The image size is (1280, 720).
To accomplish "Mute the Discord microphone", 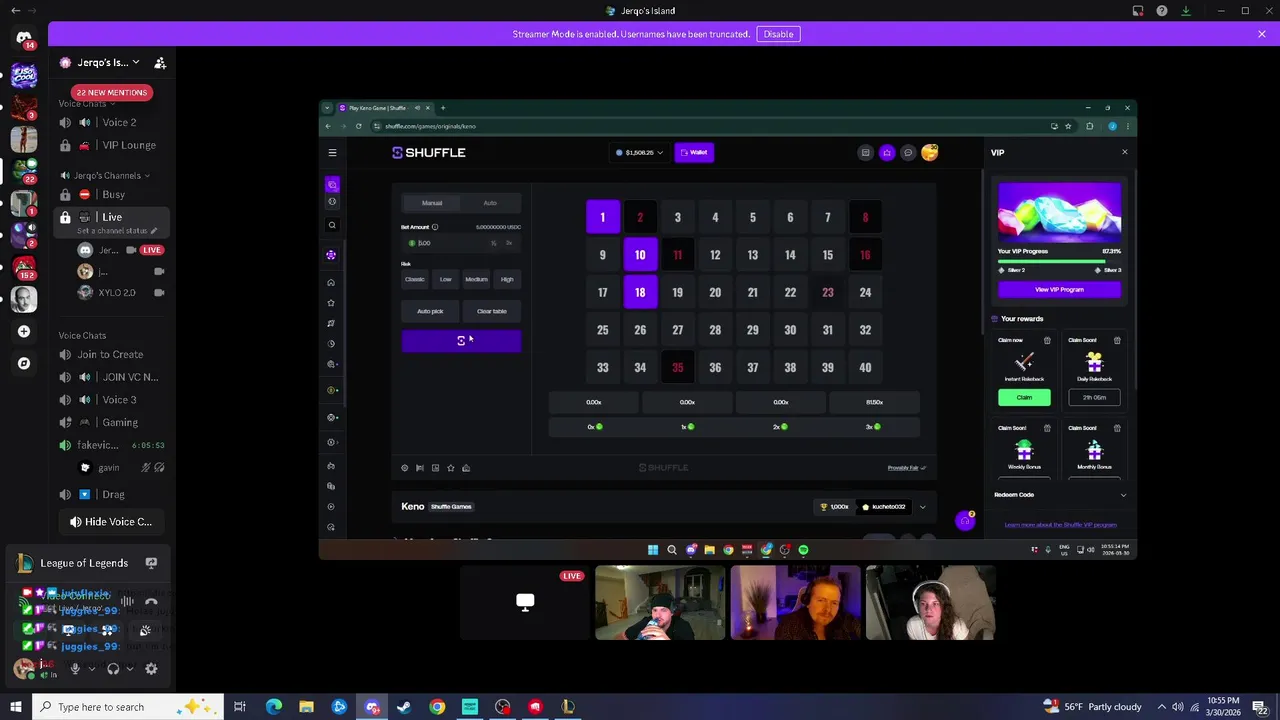I will tap(74, 669).
